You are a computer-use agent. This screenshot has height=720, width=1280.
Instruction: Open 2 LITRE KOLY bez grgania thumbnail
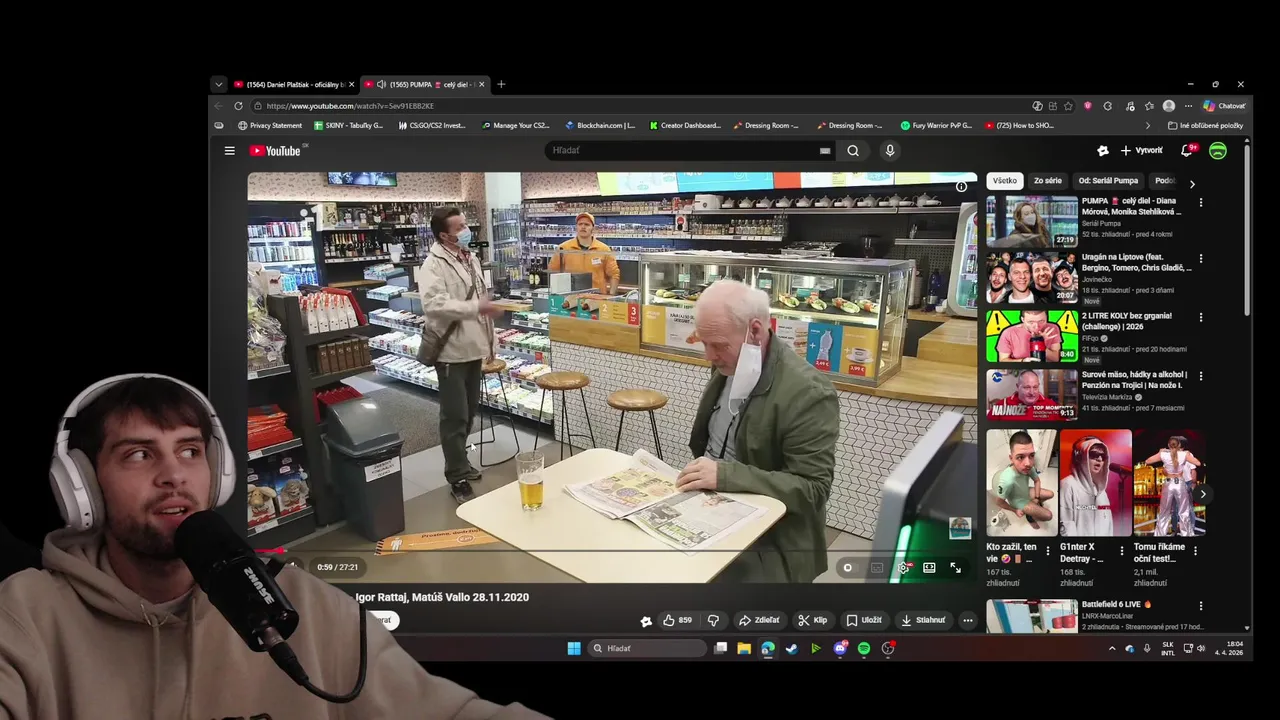pos(1032,336)
